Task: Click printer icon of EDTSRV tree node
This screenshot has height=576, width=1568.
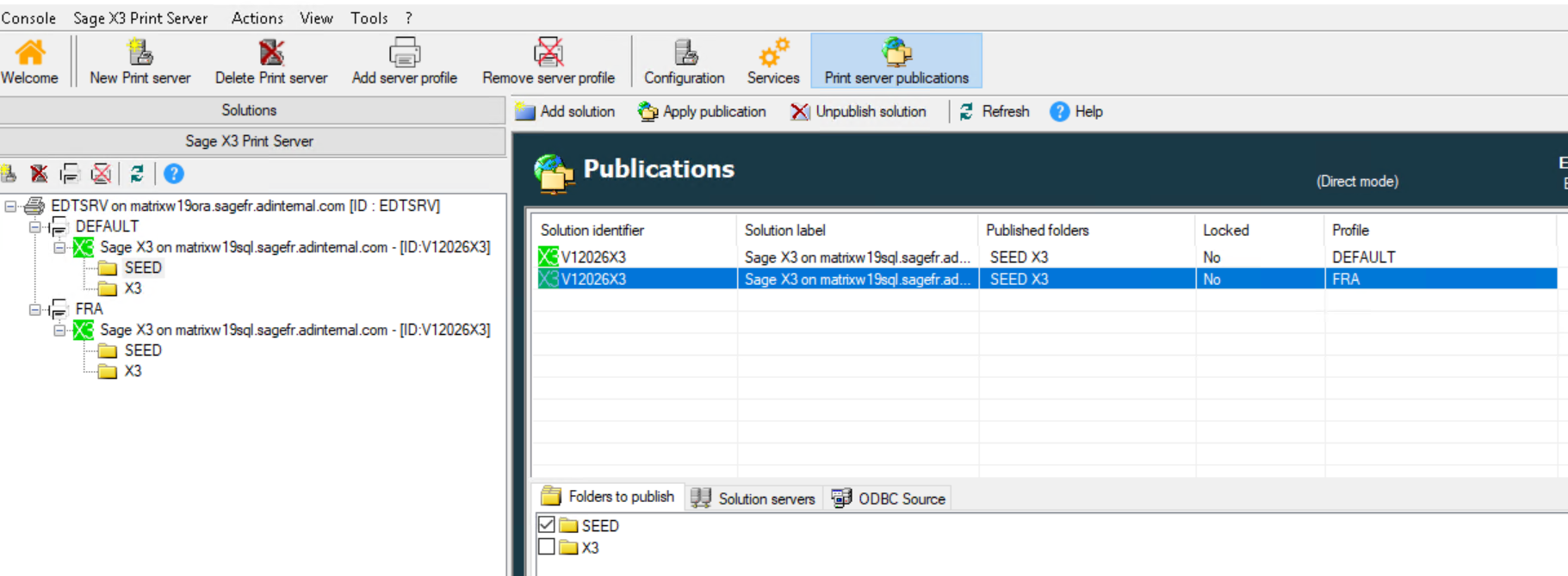Action: [x=34, y=206]
